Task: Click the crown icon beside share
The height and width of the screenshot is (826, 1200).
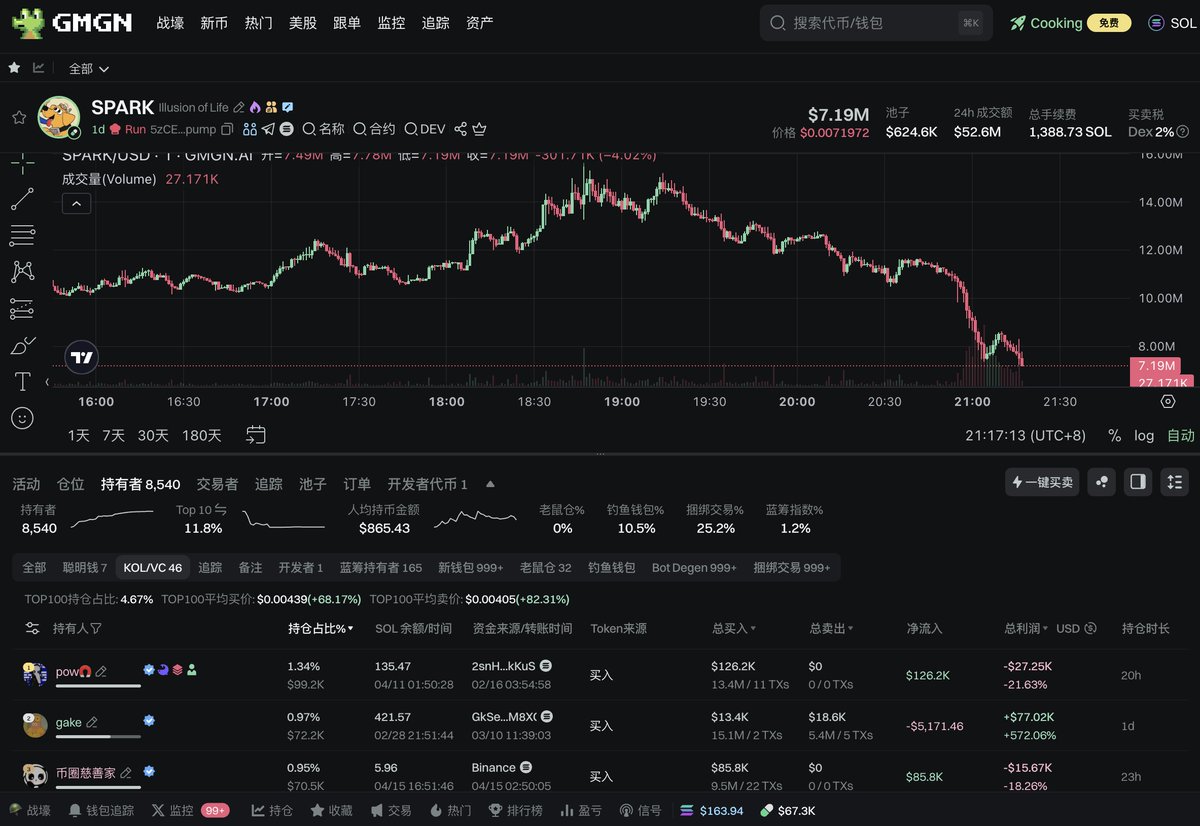Action: (x=479, y=129)
